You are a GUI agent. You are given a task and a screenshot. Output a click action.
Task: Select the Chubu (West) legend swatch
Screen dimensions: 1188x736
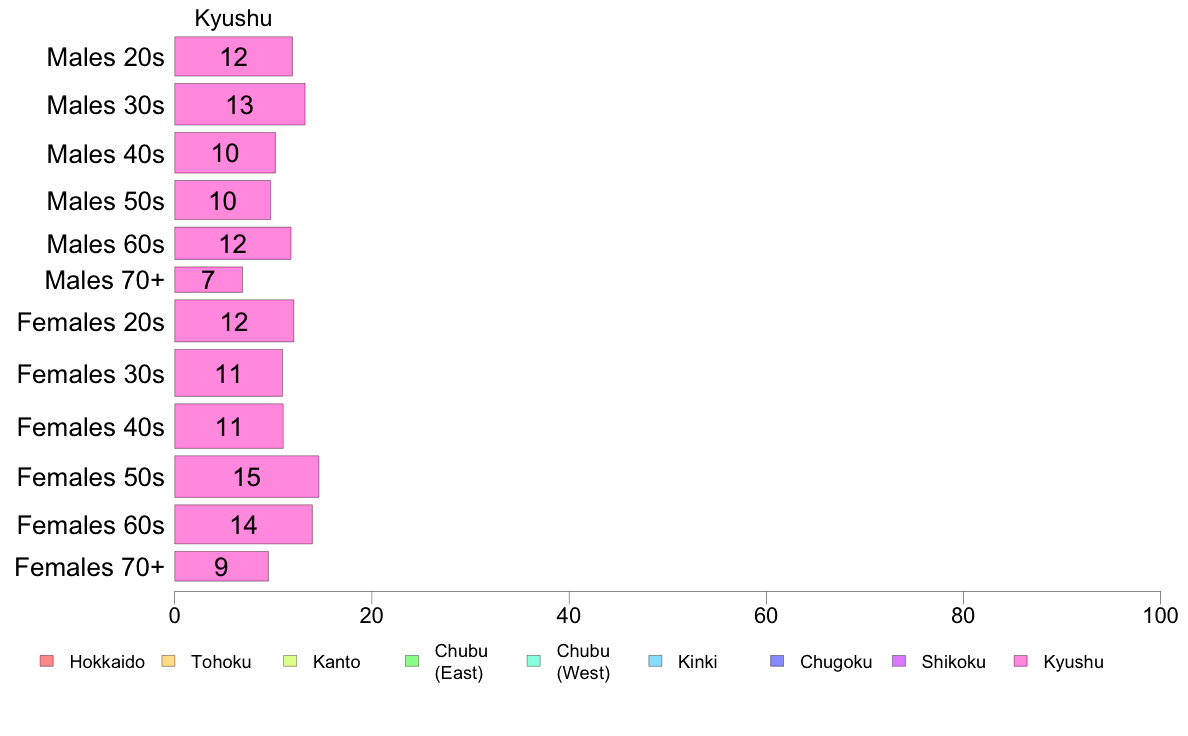(x=534, y=661)
